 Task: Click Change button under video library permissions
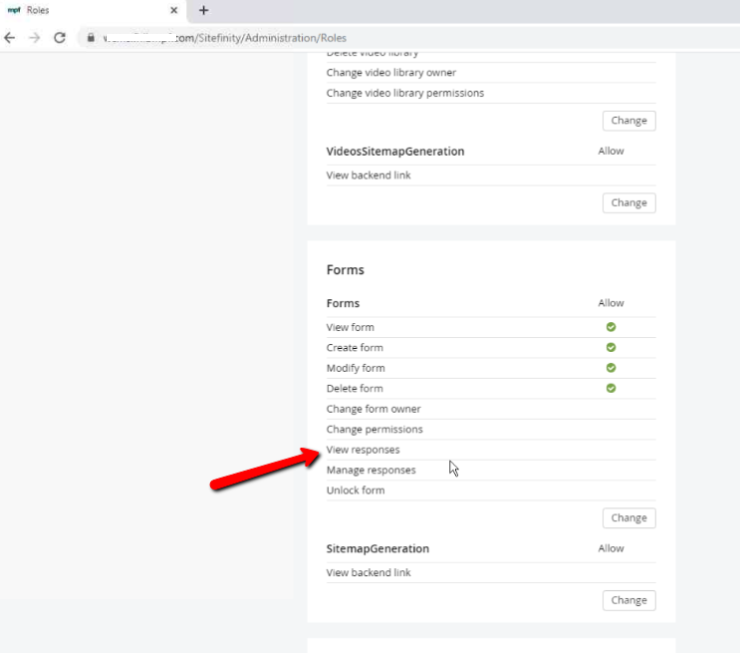[629, 121]
